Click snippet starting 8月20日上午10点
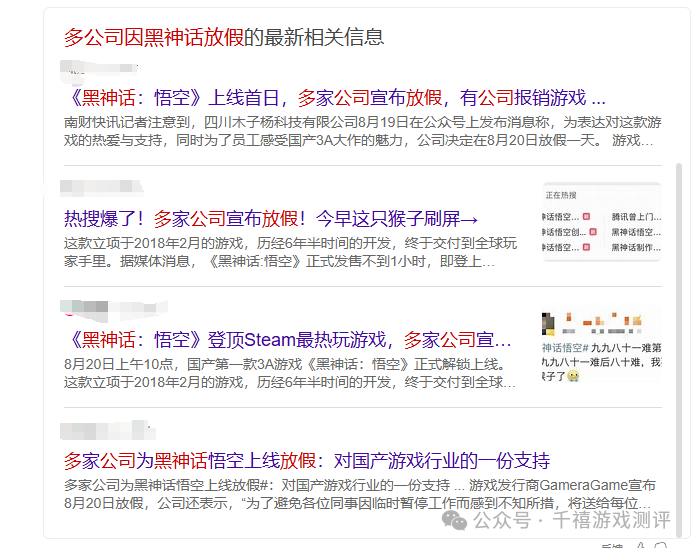Viewport: 693px width, 548px height. [290, 373]
